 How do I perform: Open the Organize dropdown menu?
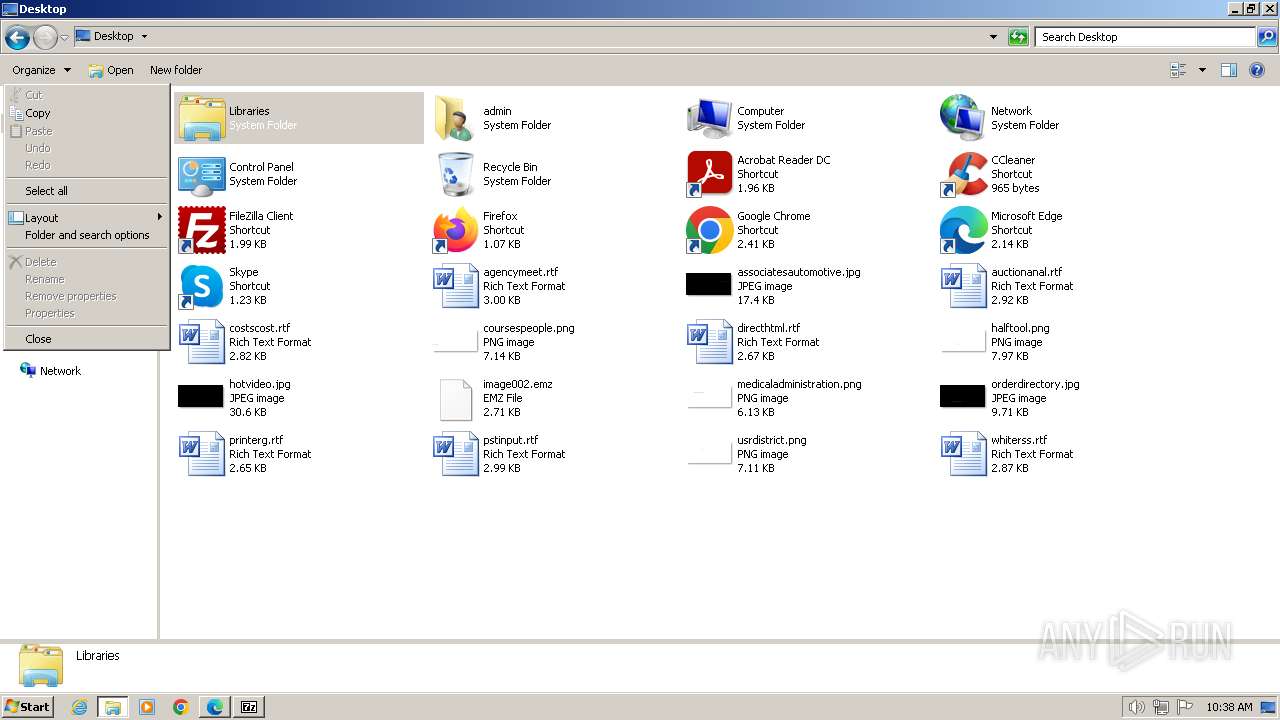click(x=41, y=70)
